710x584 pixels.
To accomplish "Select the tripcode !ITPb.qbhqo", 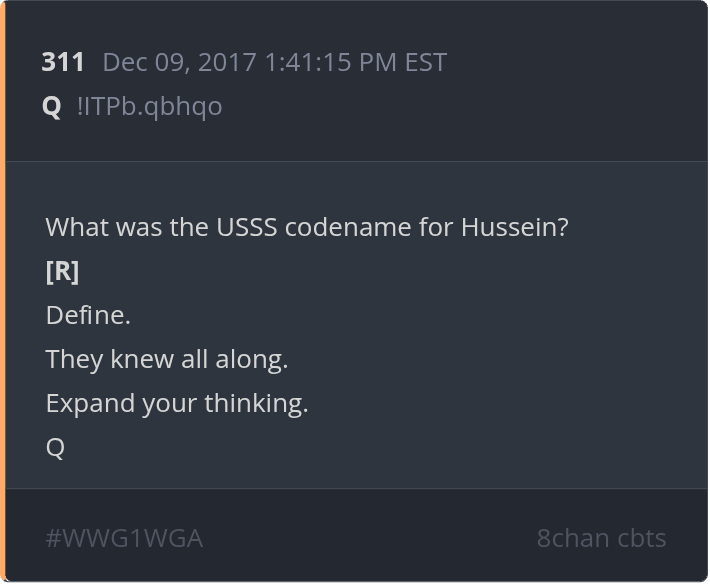I will pyautogui.click(x=149, y=106).
